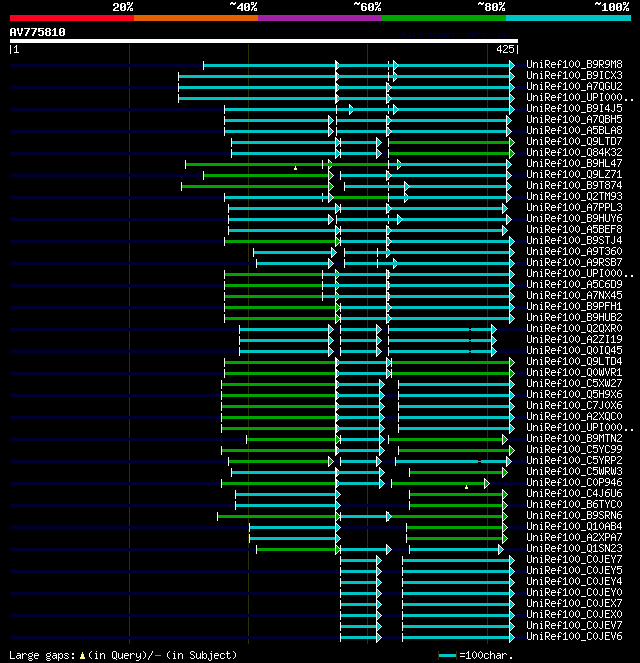The height and width of the screenshot is (663, 640).
Task: Click the UniRef100_B9I4J5 label
Action: click(x=574, y=108)
